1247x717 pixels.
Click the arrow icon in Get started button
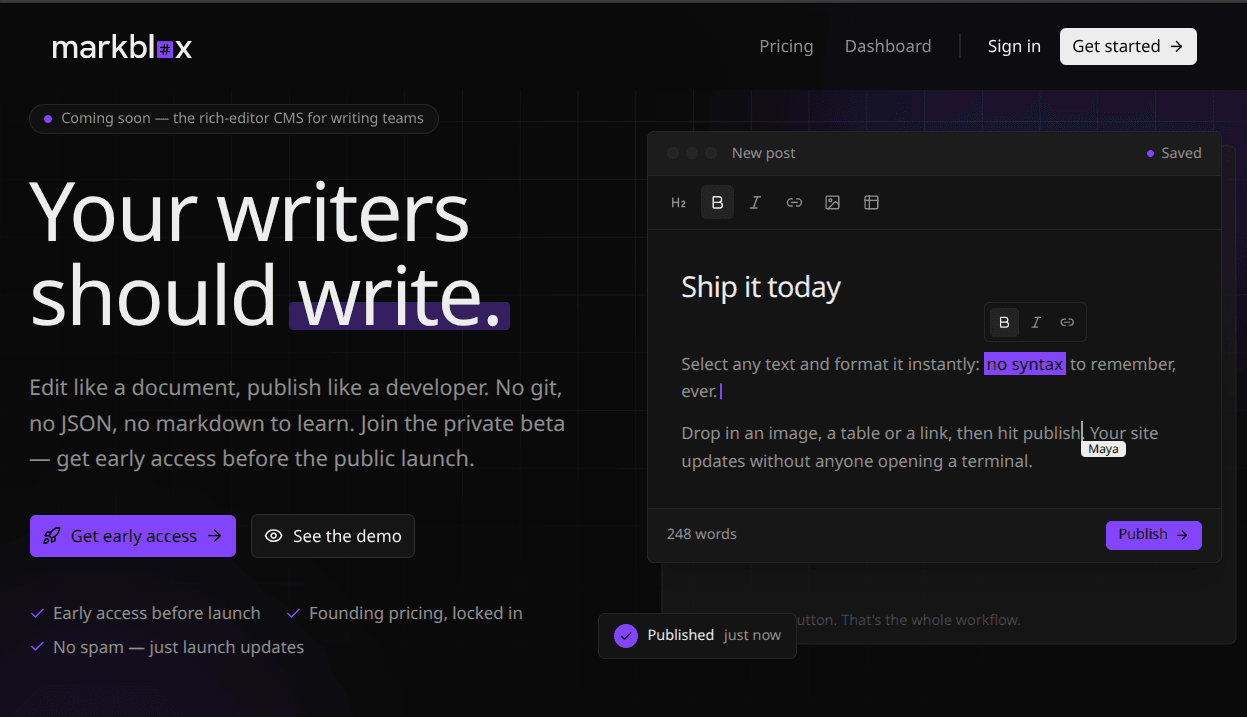coord(1176,46)
